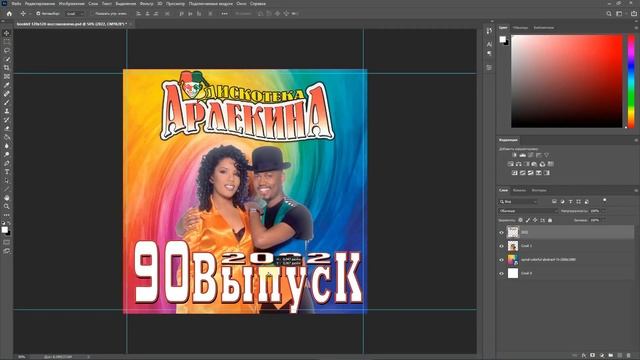The width and height of the screenshot is (640, 360).
Task: Toggle lock image pixels brush icon
Action: (x=528, y=220)
